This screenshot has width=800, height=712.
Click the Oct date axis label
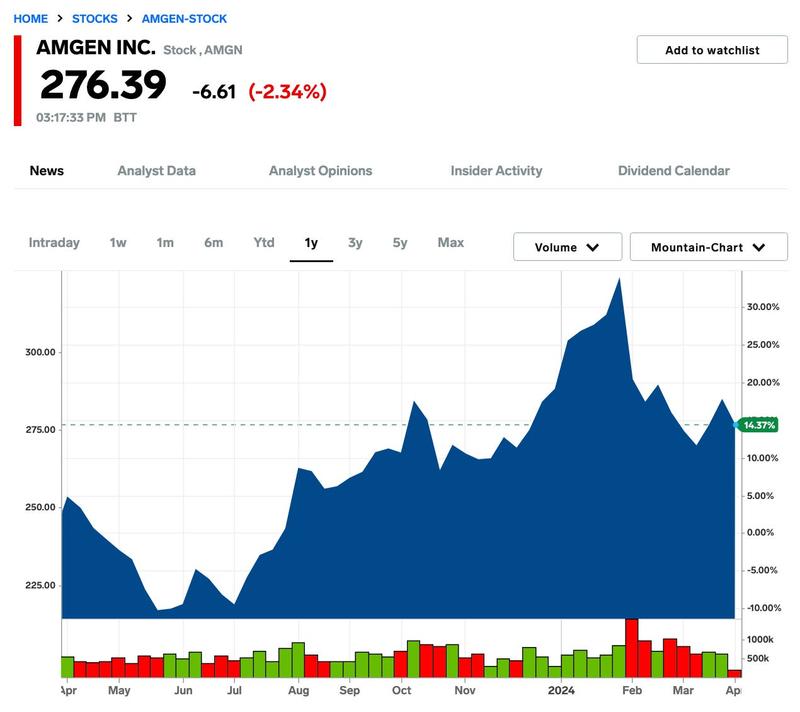tap(402, 691)
